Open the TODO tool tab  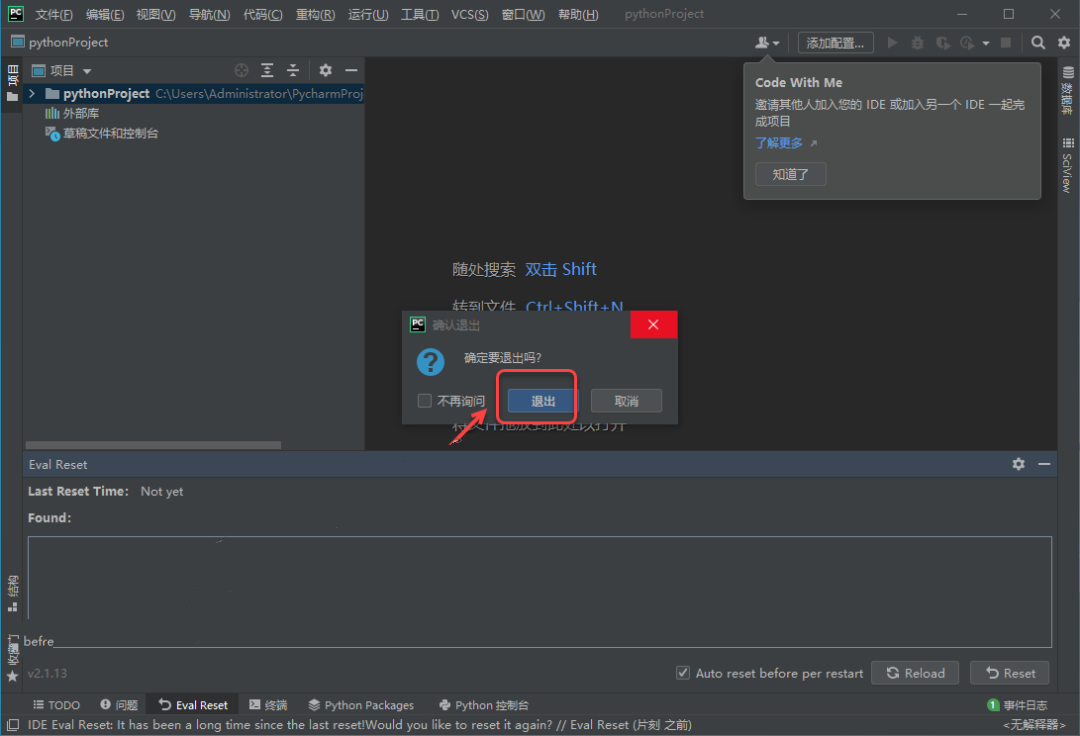coord(56,704)
